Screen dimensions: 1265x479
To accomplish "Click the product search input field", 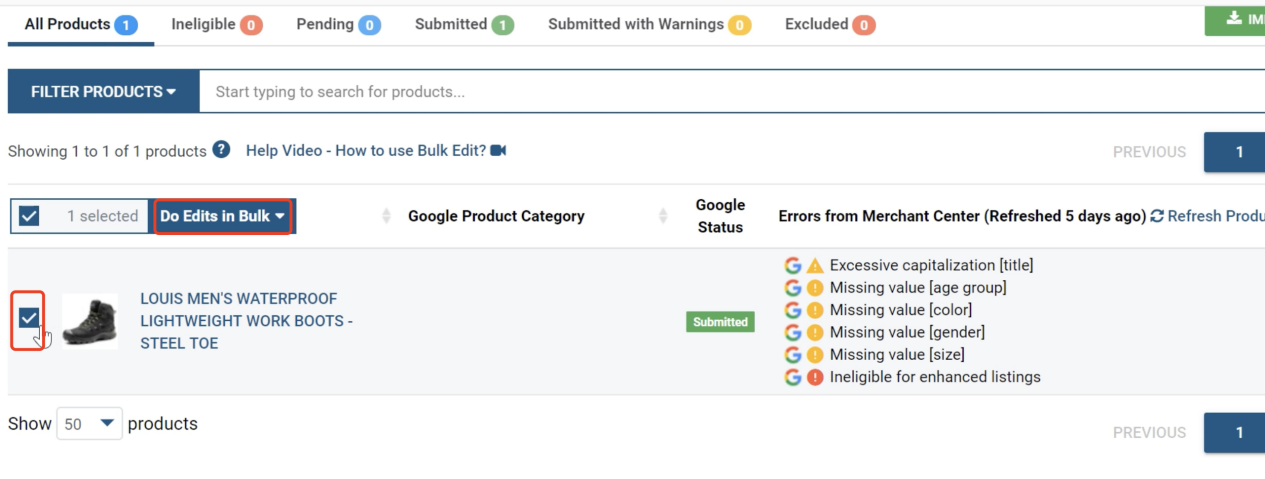I will click(x=730, y=92).
